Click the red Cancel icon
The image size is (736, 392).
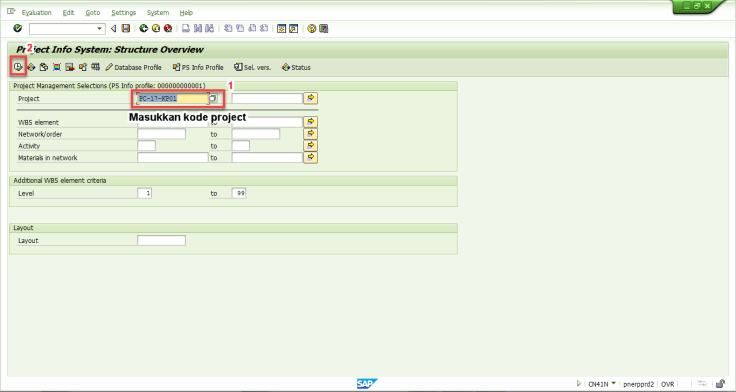click(x=168, y=29)
